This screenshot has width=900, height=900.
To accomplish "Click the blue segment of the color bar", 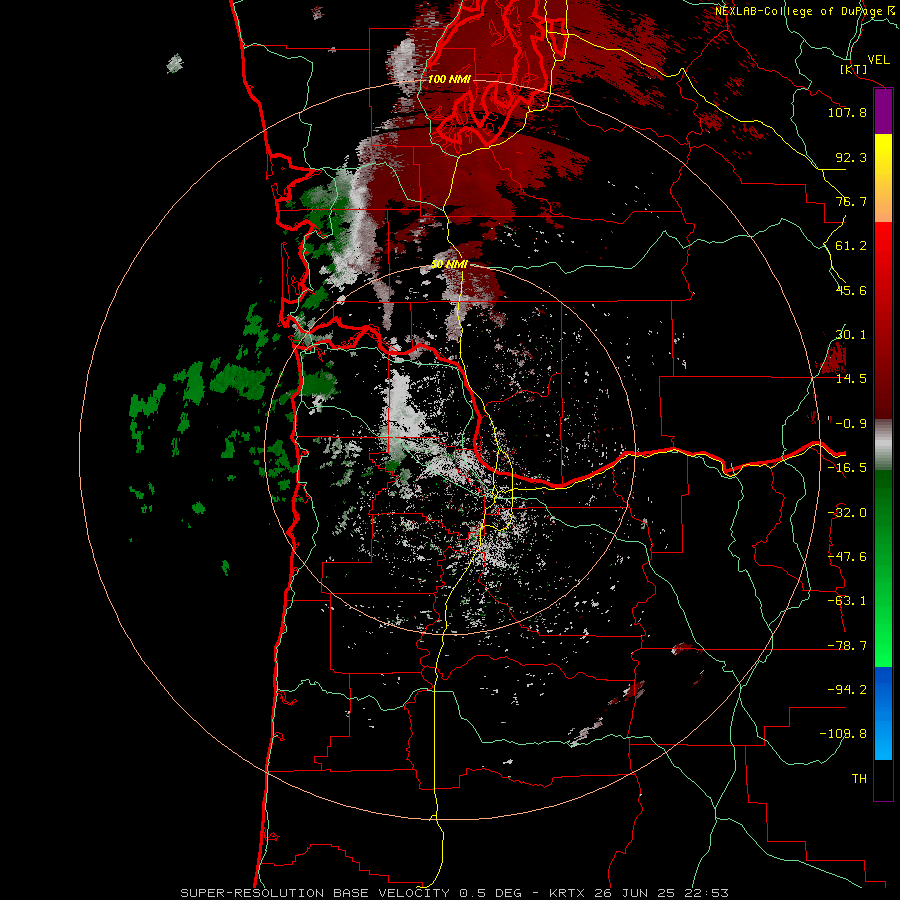I will pyautogui.click(x=883, y=713).
